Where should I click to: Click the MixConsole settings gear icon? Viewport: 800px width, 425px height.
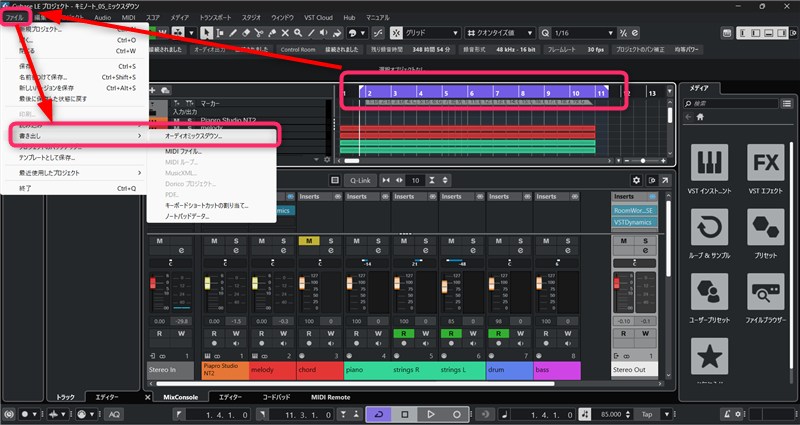[x=636, y=180]
